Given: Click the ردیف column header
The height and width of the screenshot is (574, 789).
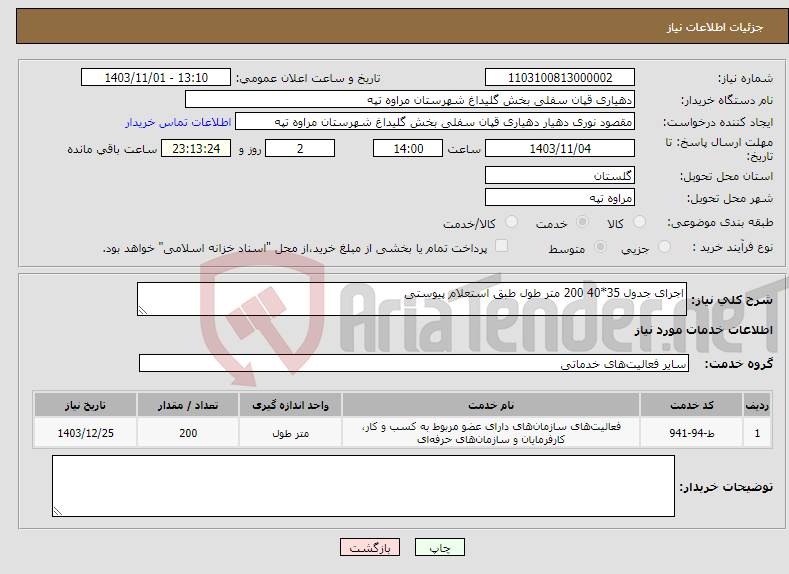Looking at the screenshot, I should (757, 405).
